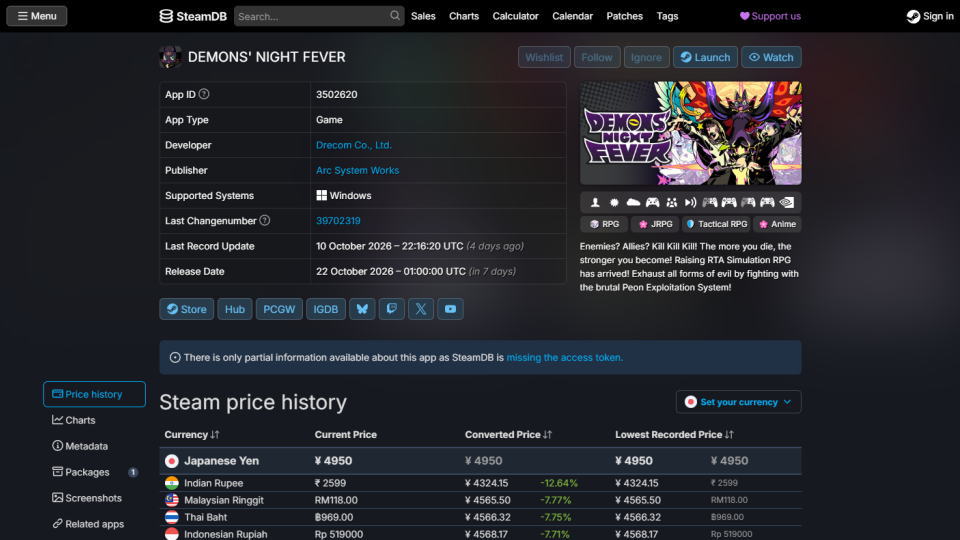
Task: Sort the table by Currency column
Action: [192, 435]
